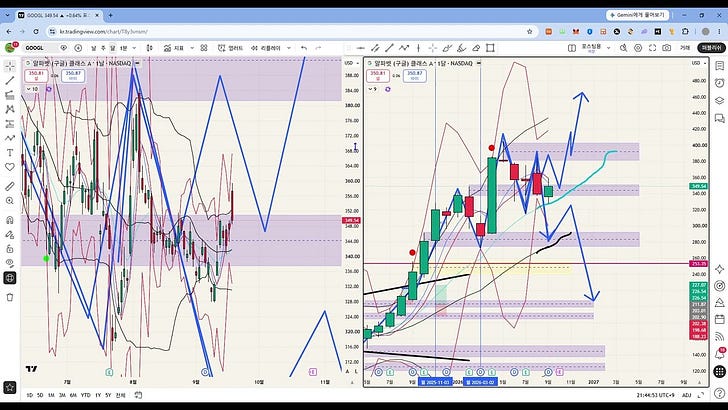Image resolution: width=728 pixels, height=410 pixels.
Task: Open quick search magnifier icon
Action: point(624,48)
